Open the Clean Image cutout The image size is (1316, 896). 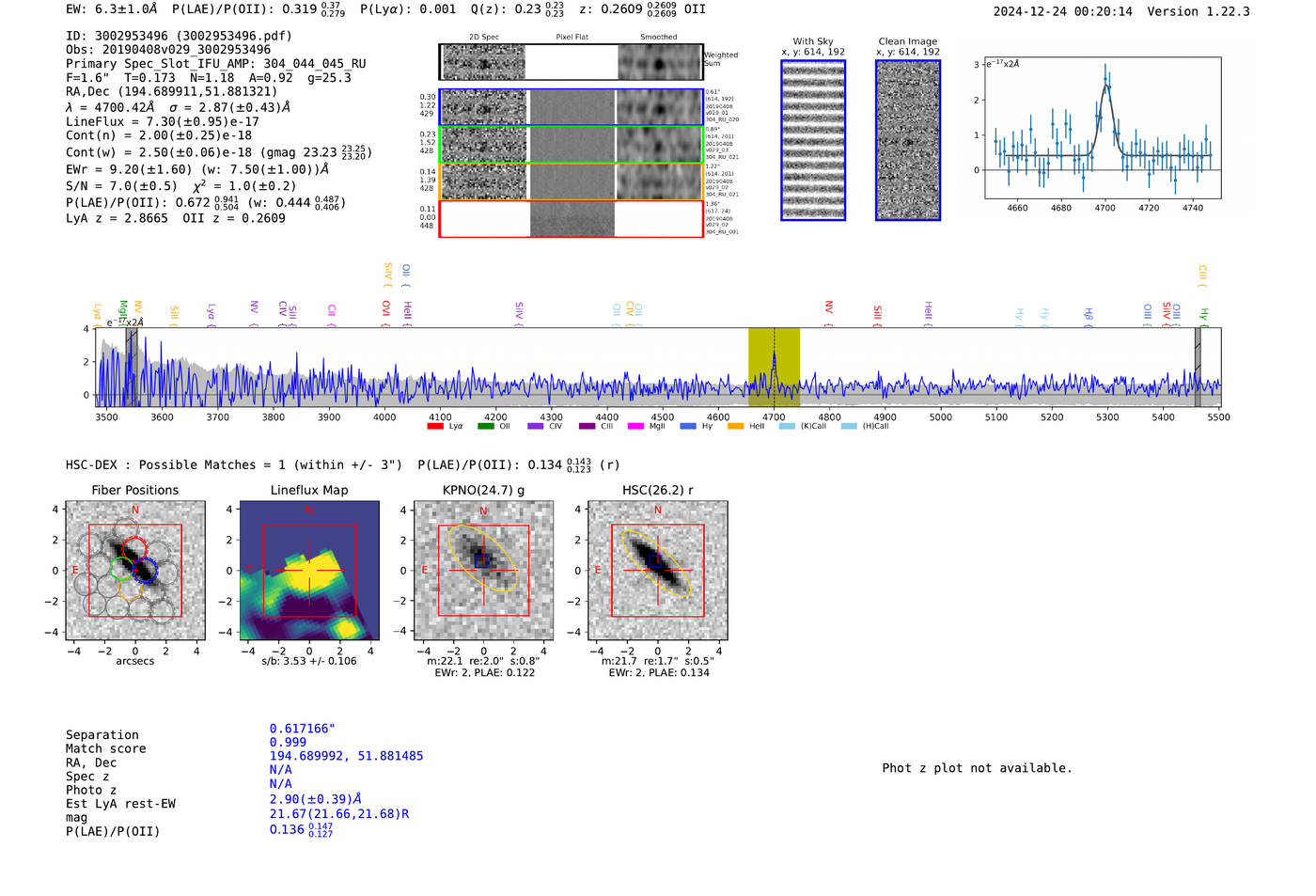908,140
